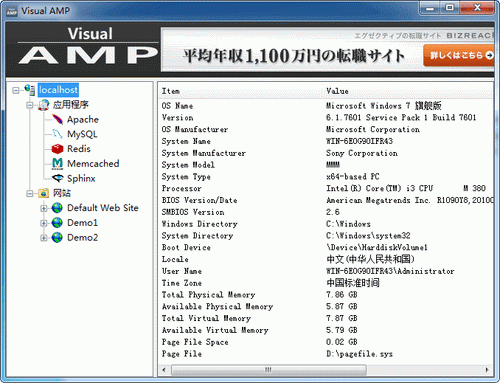Click the Sony Corporation value
500x383 pixels.
[362, 153]
